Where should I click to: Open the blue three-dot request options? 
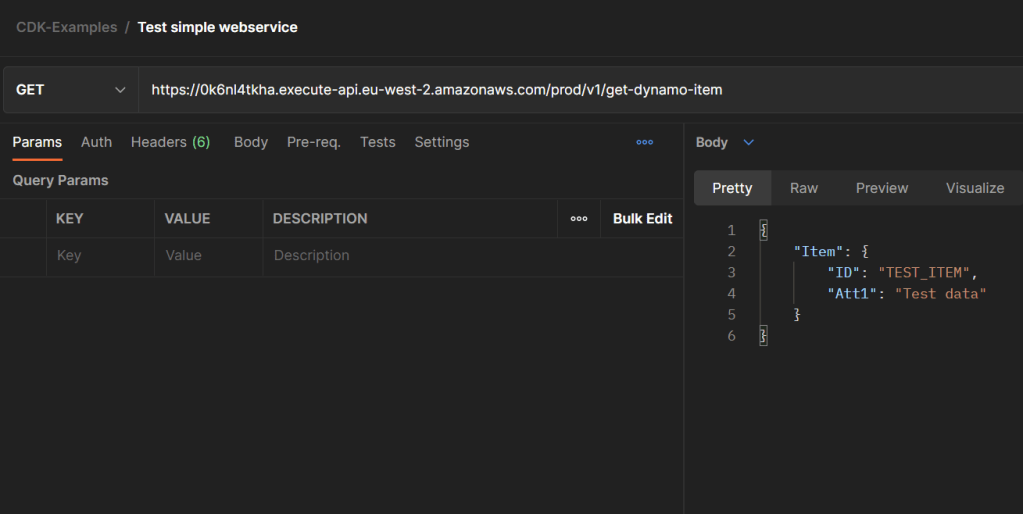coord(644,142)
